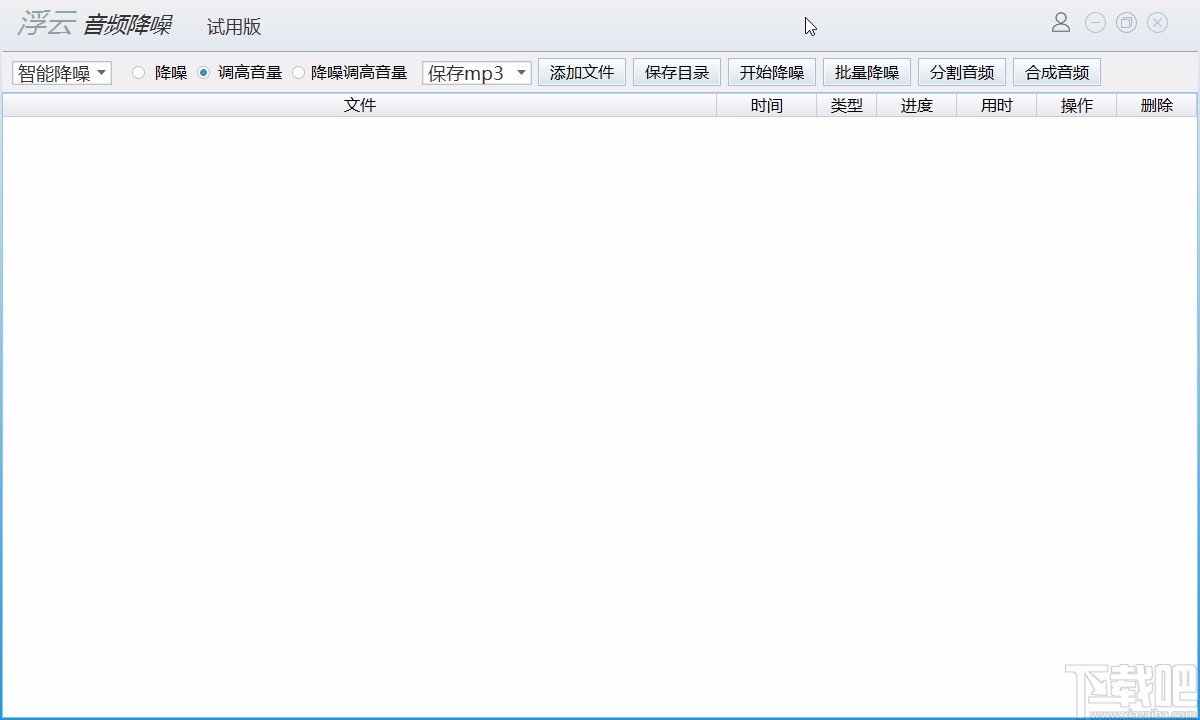
Task: Click the 文件 column header
Action: pos(360,105)
